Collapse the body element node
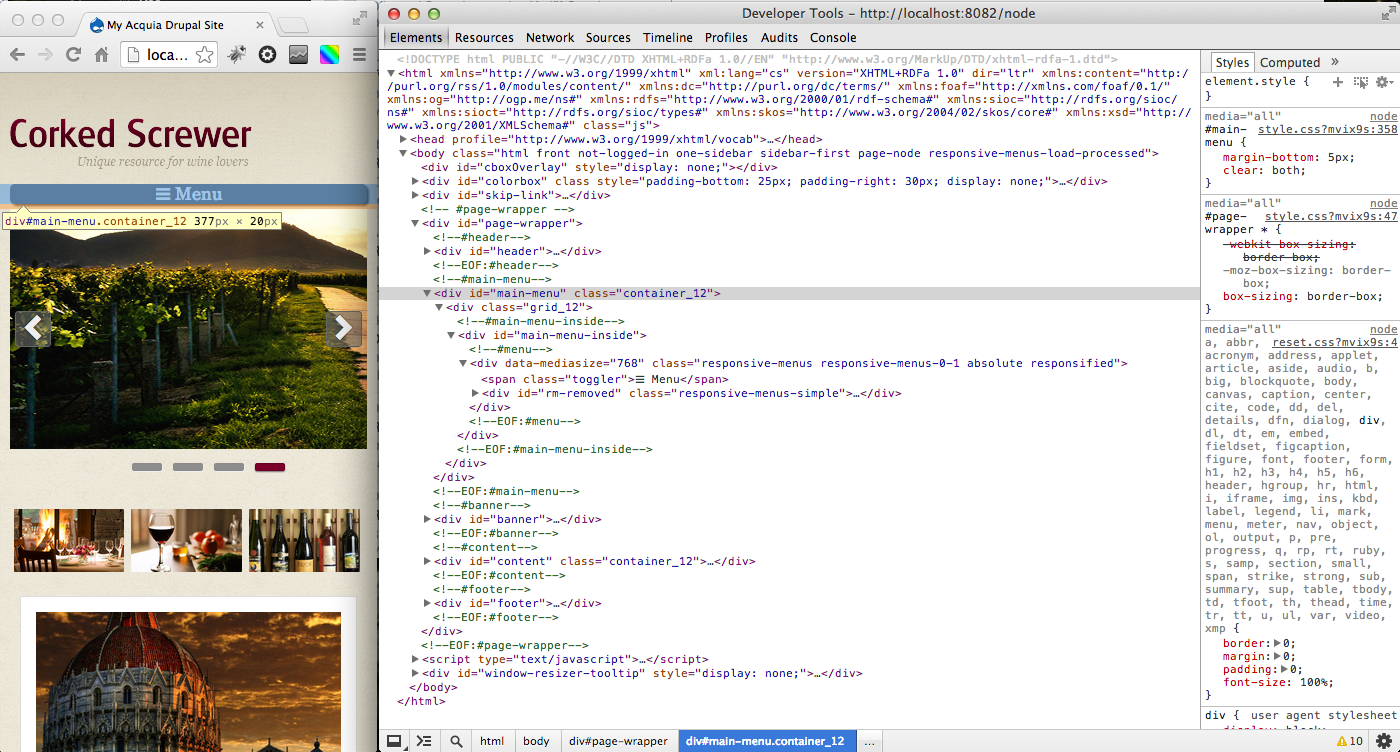Screen dimensions: 1400x752 403,153
